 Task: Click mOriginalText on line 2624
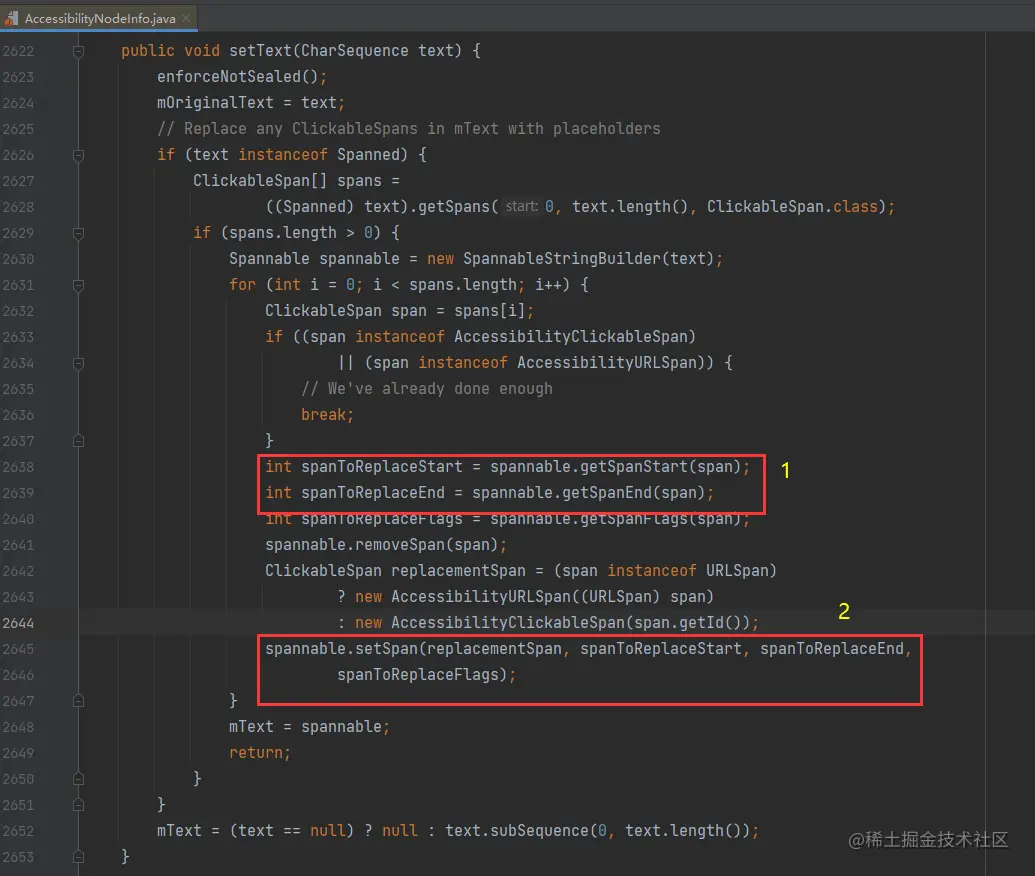[215, 102]
